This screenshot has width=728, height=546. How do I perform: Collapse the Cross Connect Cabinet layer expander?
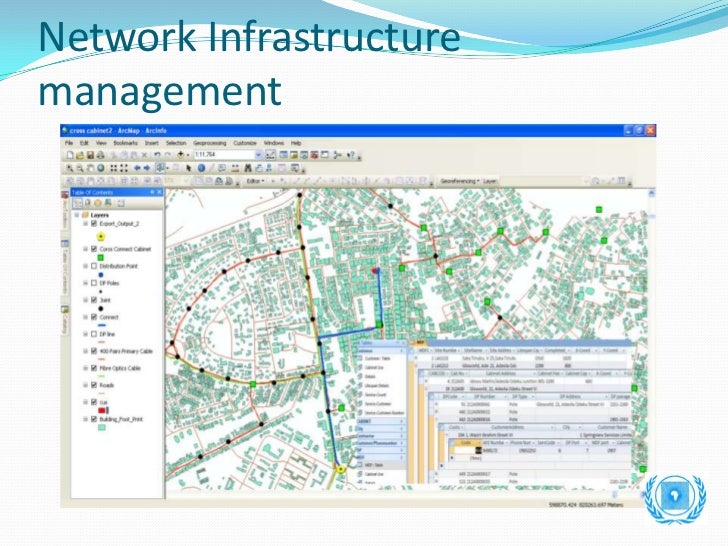pyautogui.click(x=85, y=249)
